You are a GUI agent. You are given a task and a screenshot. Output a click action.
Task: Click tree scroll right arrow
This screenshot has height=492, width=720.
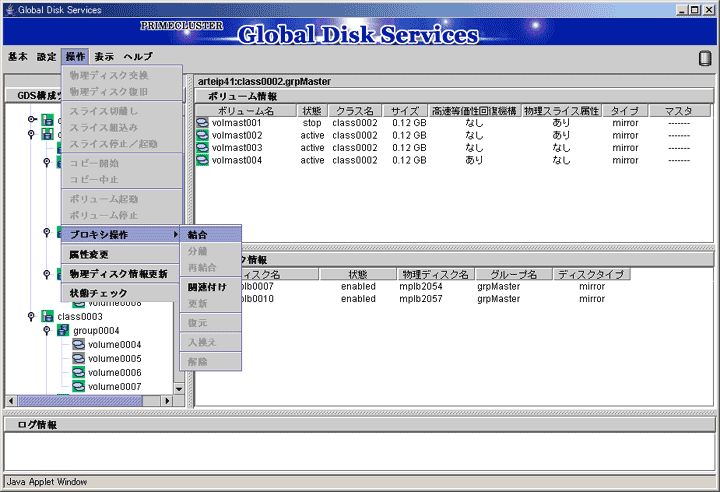168,401
